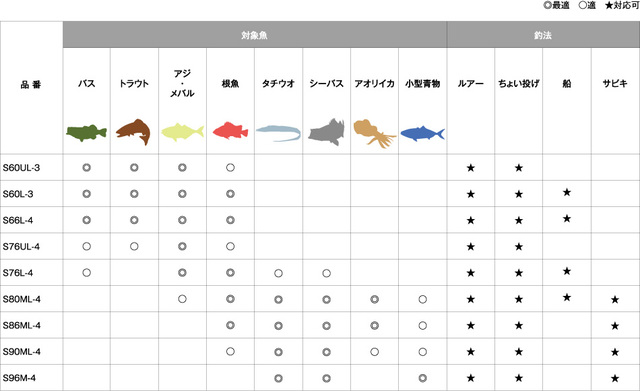Click the S60UL-3 bass double-circle mark
The width and height of the screenshot is (640, 391).
point(87,167)
